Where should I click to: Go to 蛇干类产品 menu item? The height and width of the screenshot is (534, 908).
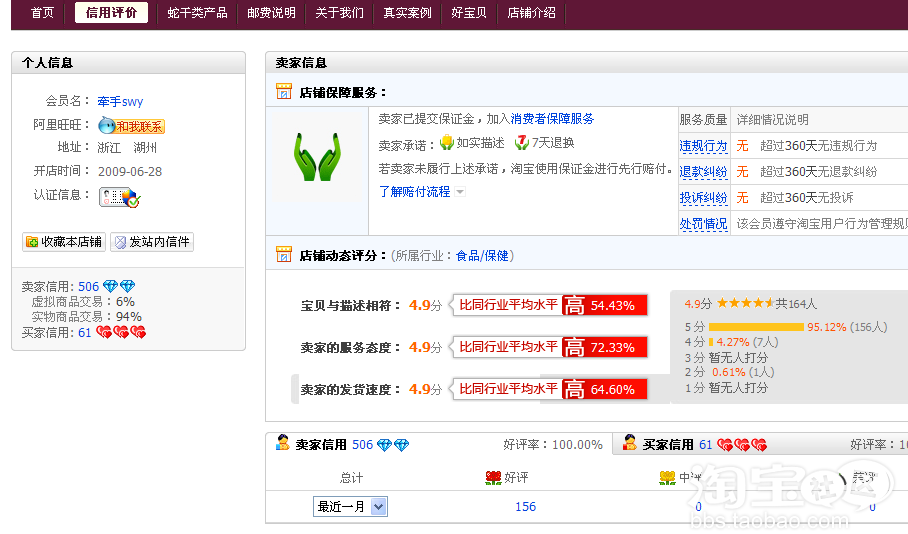(197, 13)
